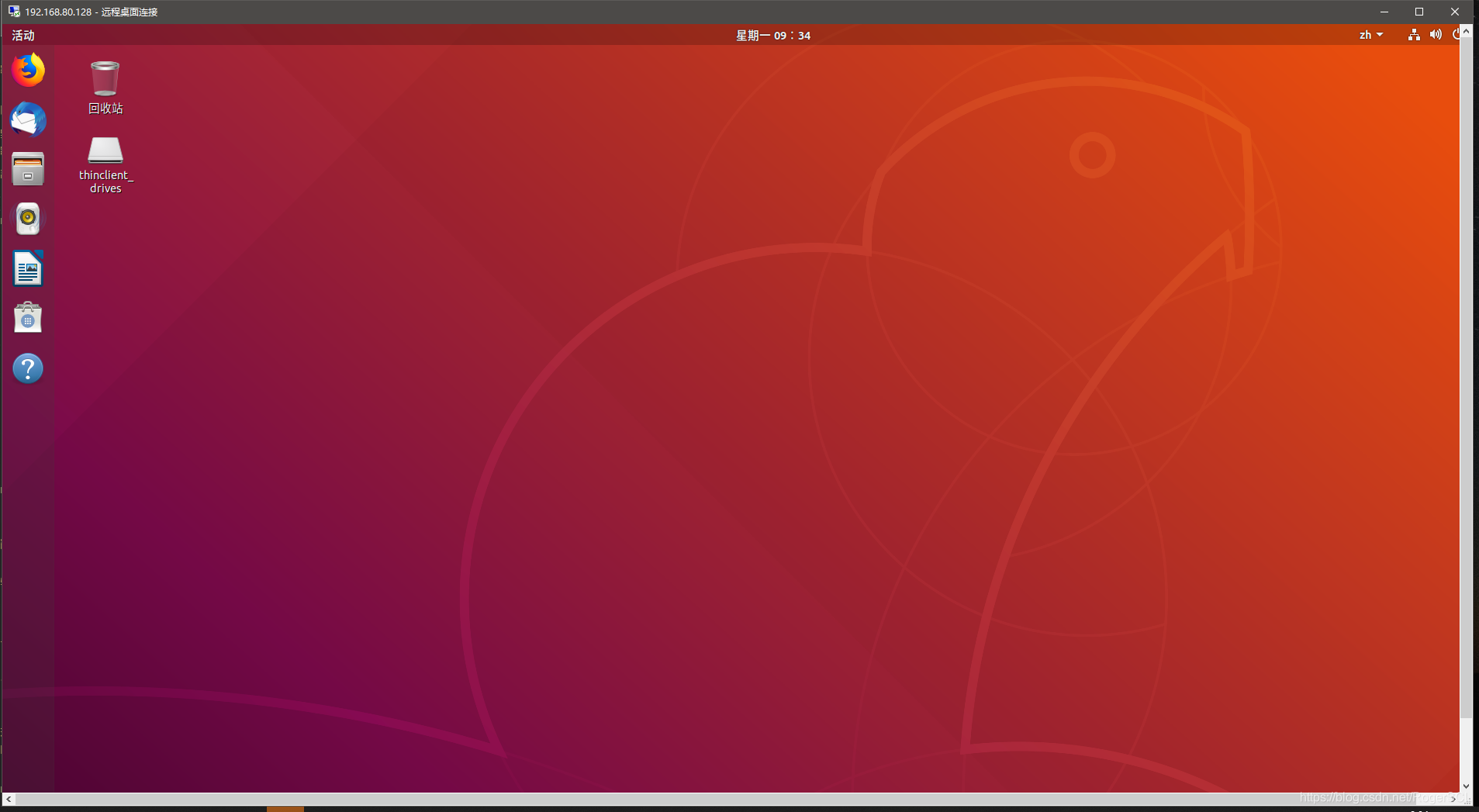Close the remote desktop connection window
This screenshot has height=812, width=1479.
pos(1455,12)
